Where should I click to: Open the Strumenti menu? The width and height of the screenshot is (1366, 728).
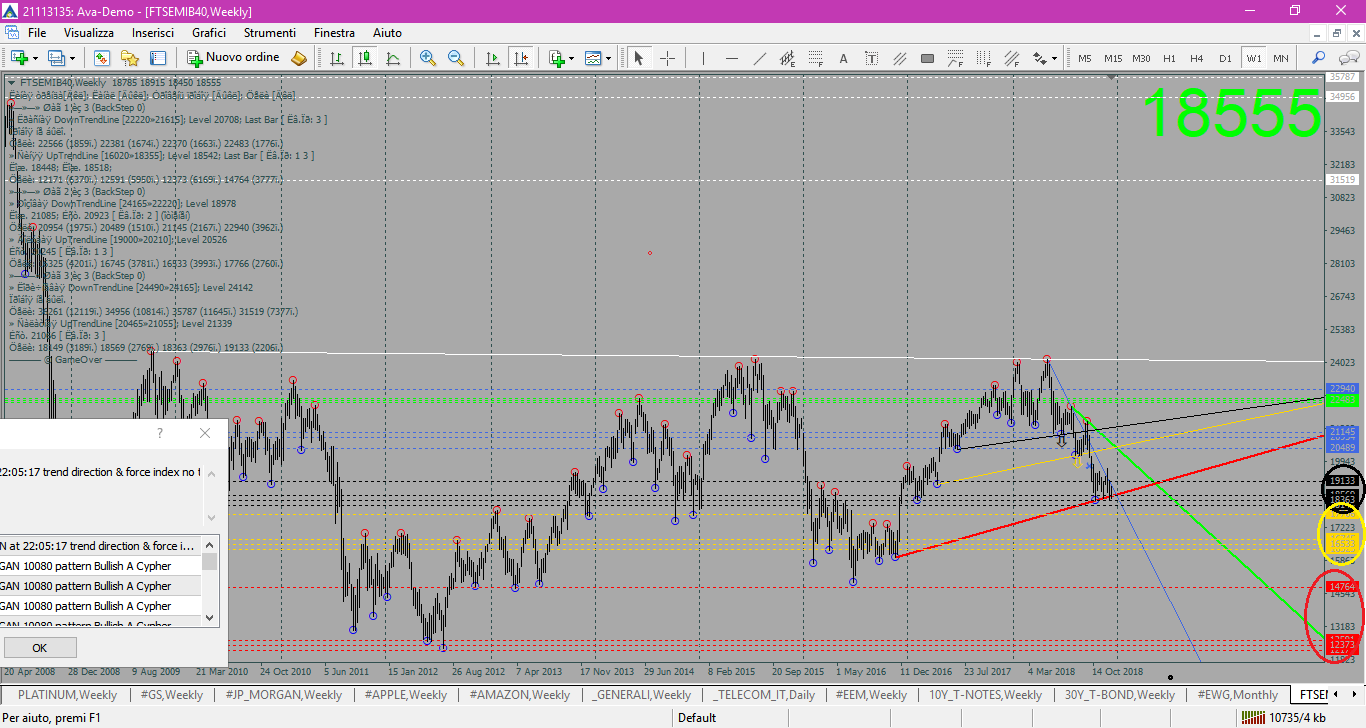click(x=269, y=33)
